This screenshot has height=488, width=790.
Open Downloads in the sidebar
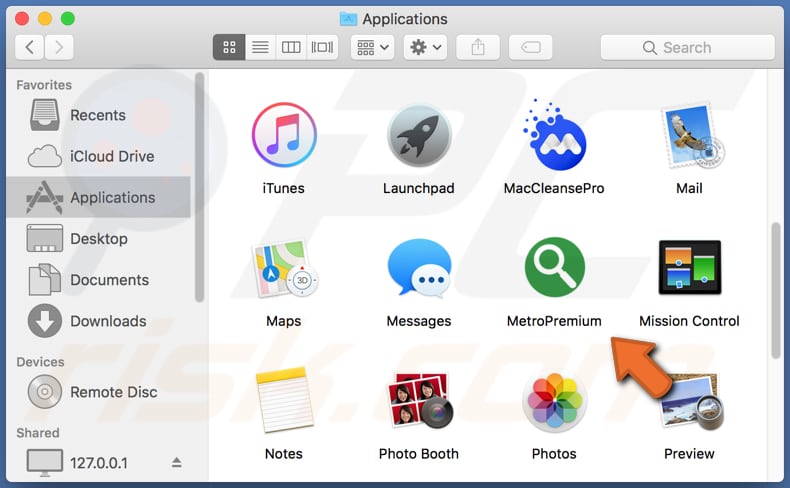(x=98, y=321)
